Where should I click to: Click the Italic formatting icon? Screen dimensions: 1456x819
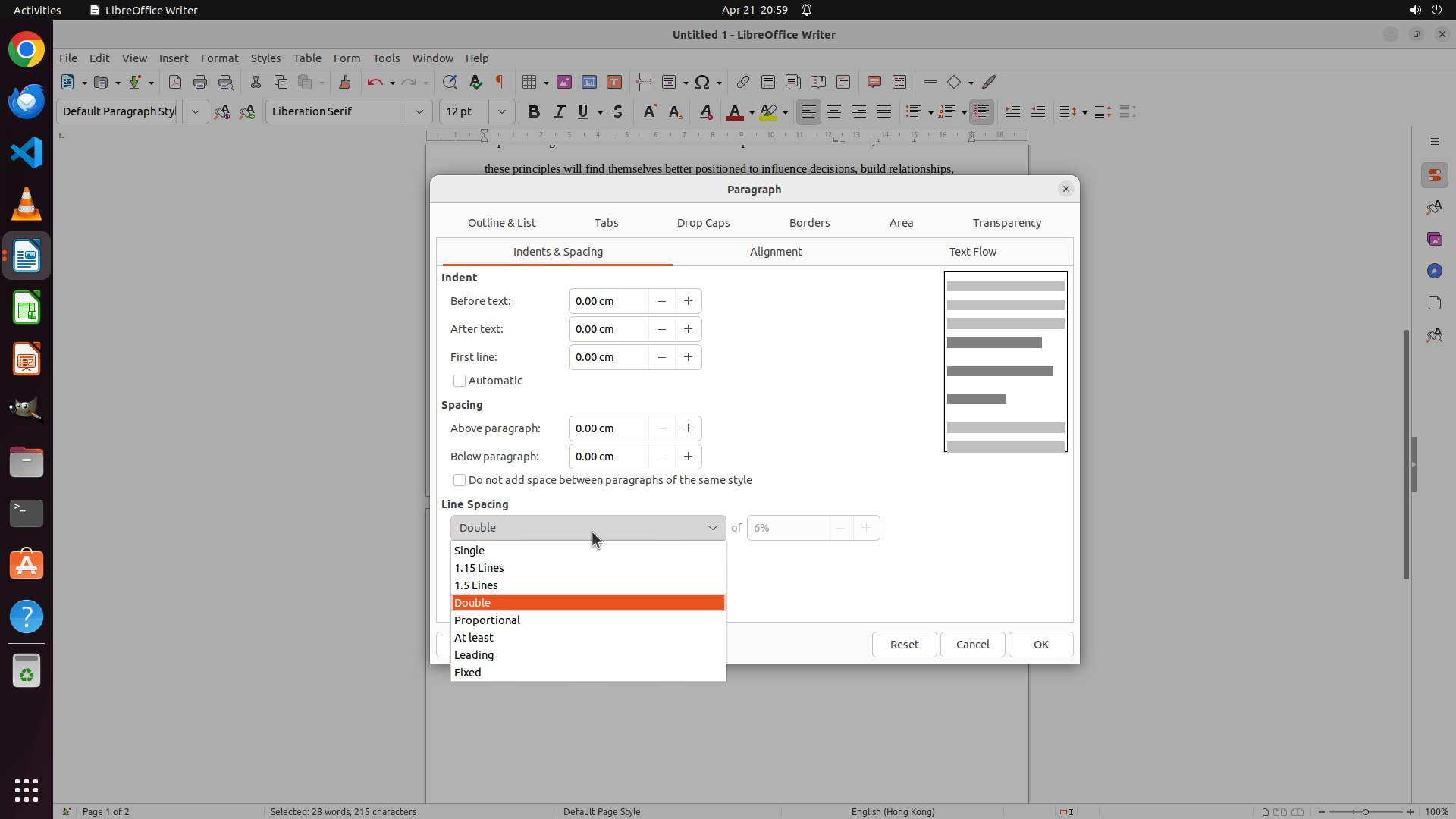point(560,111)
